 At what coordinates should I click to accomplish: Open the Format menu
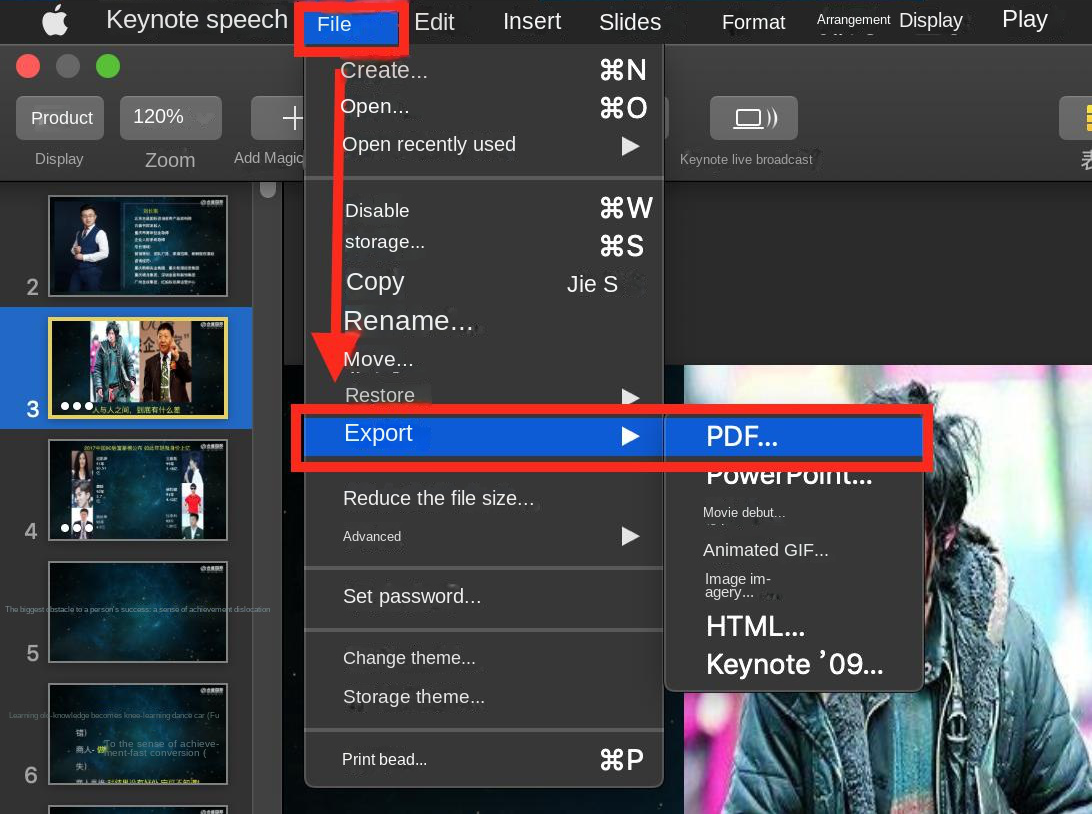point(753,22)
